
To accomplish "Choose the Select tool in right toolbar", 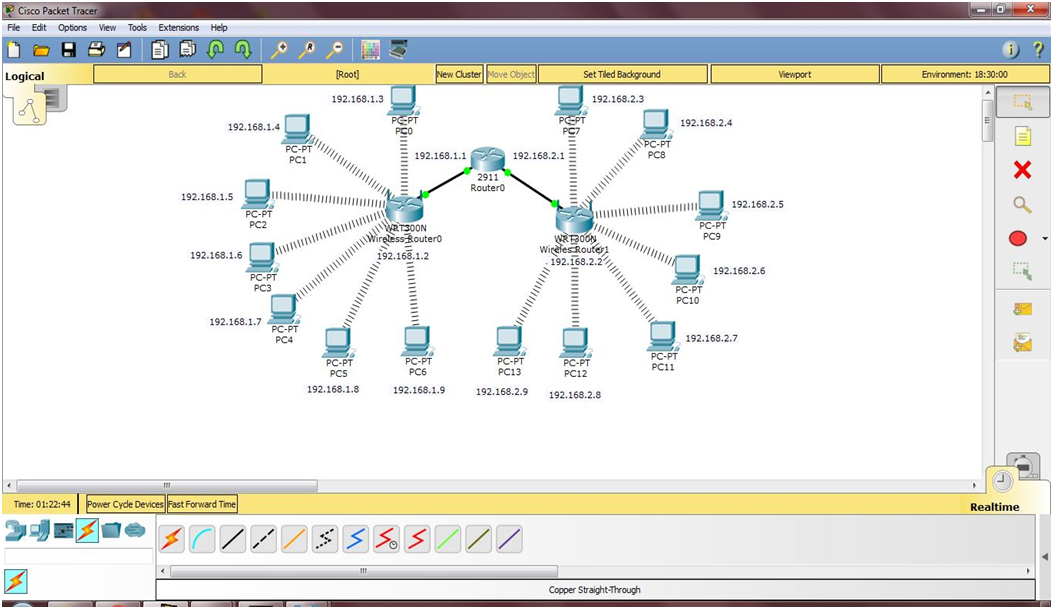I will (x=1022, y=103).
